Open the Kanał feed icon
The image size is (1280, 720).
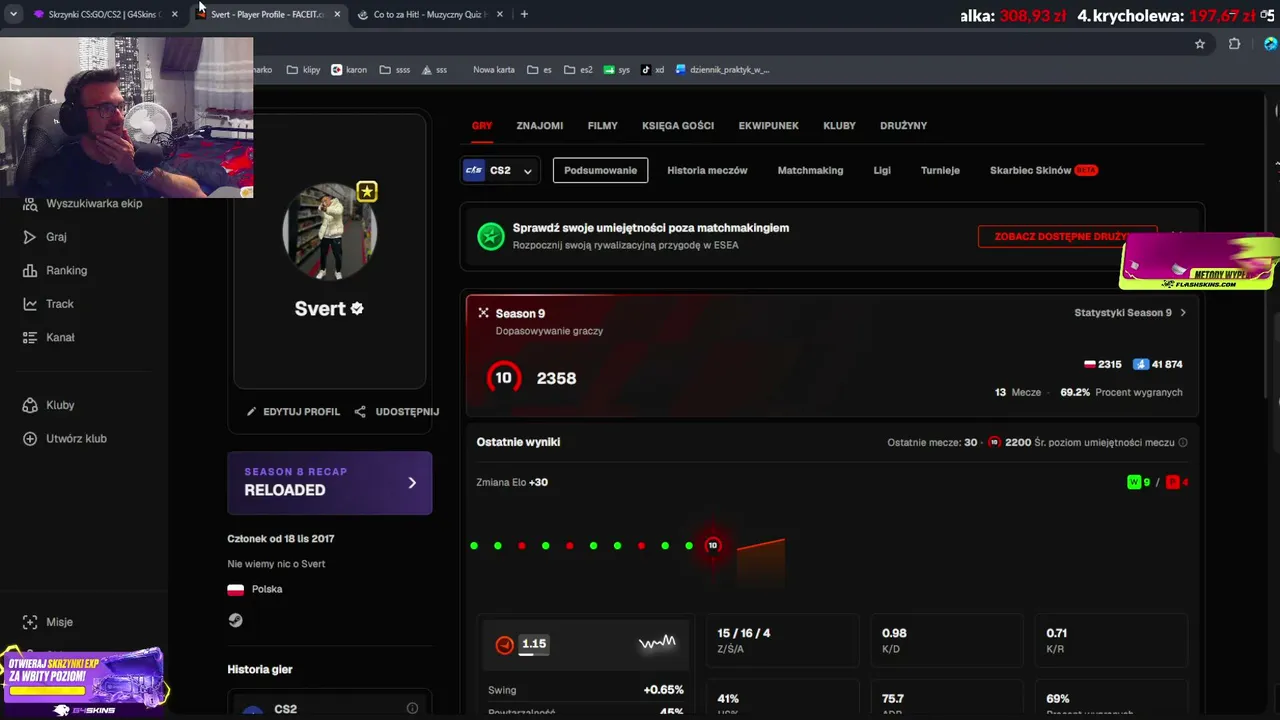[x=30, y=337]
